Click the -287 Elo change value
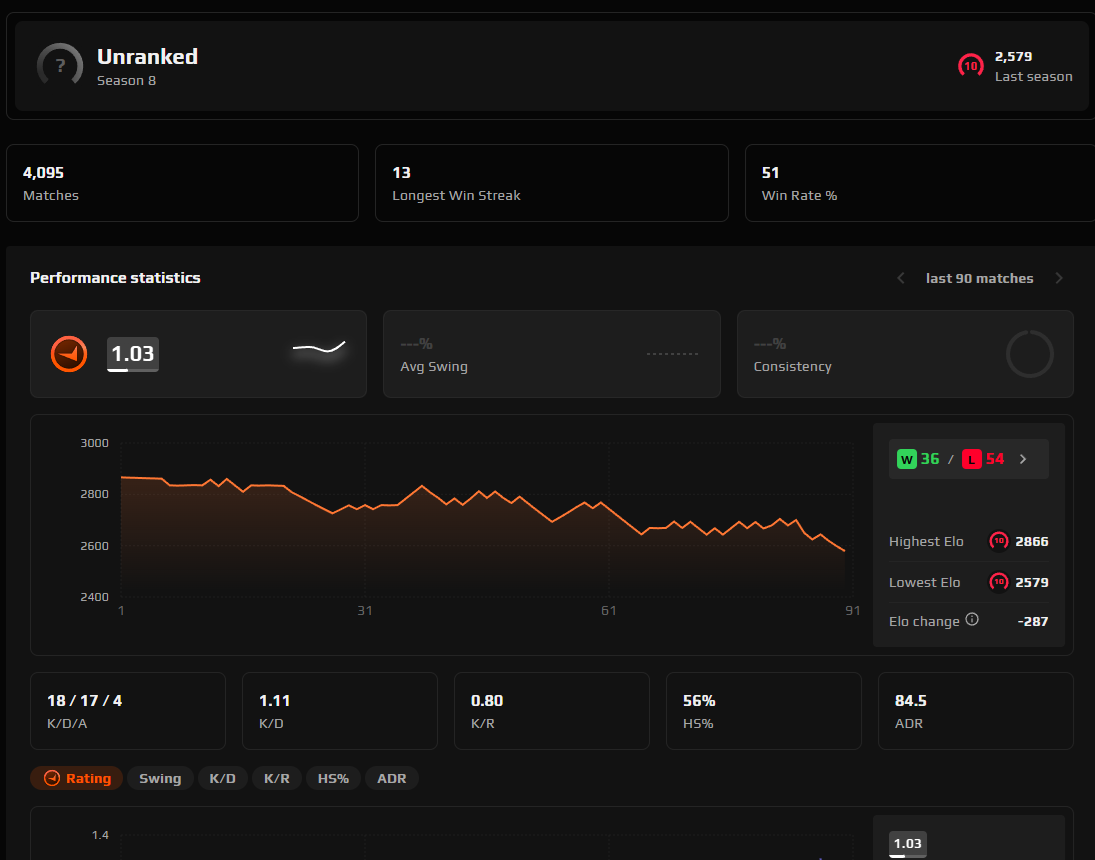The height and width of the screenshot is (860, 1095). click(1033, 621)
